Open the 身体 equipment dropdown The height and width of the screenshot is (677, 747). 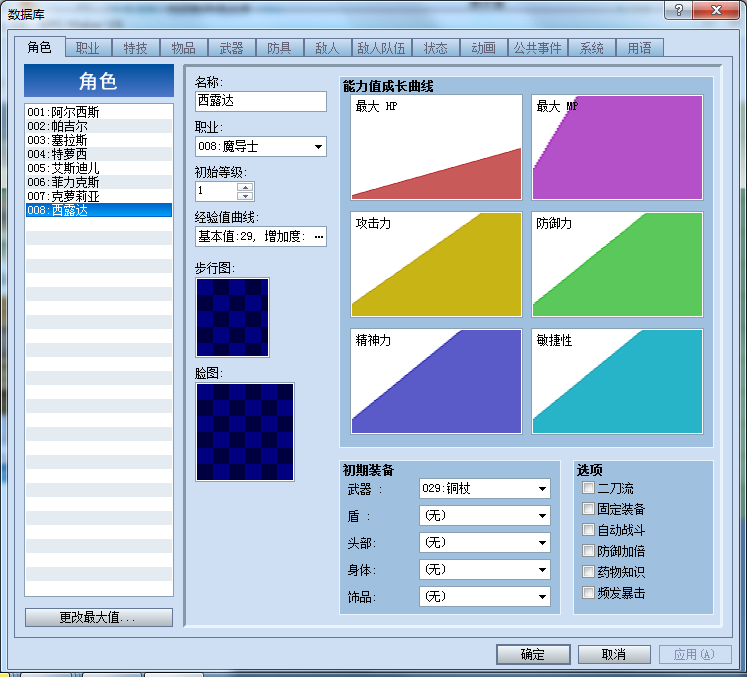click(x=485, y=569)
